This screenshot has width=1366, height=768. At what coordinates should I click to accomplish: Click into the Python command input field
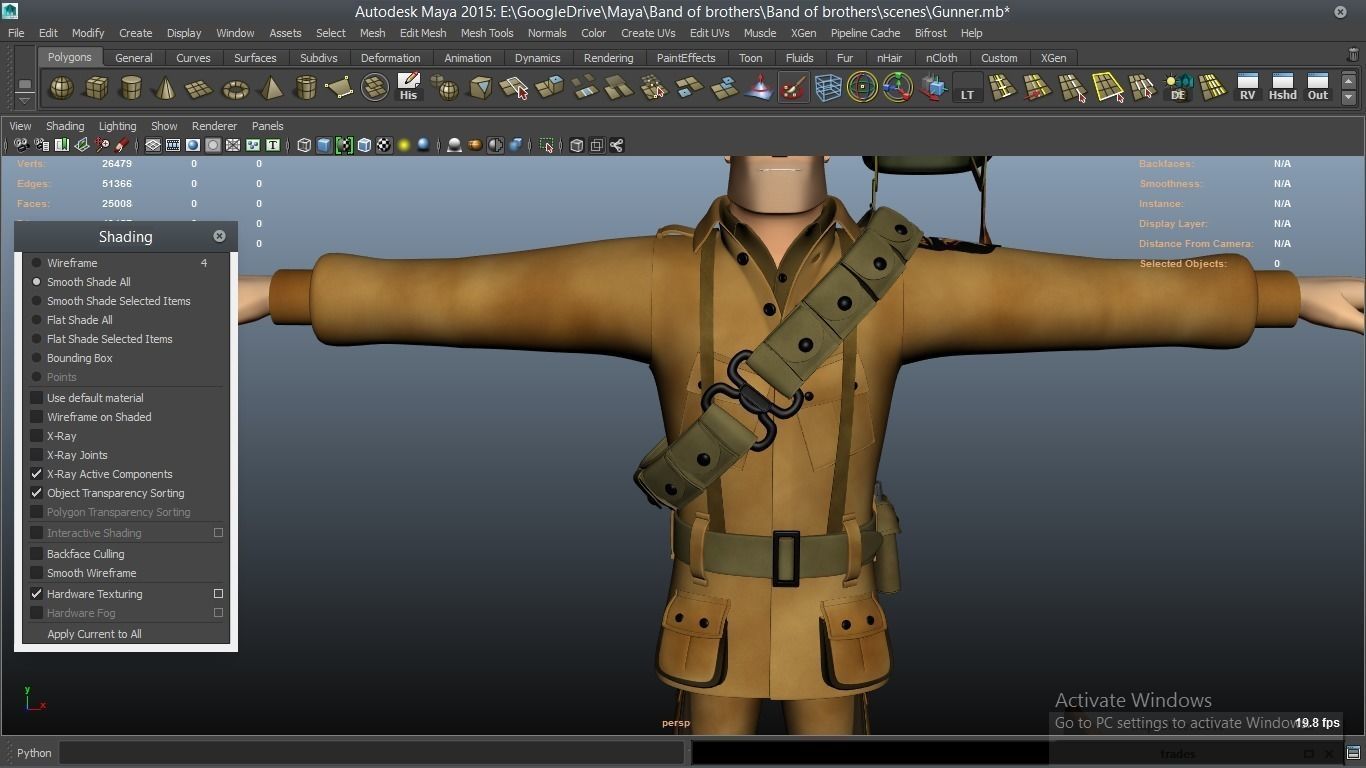[372, 753]
